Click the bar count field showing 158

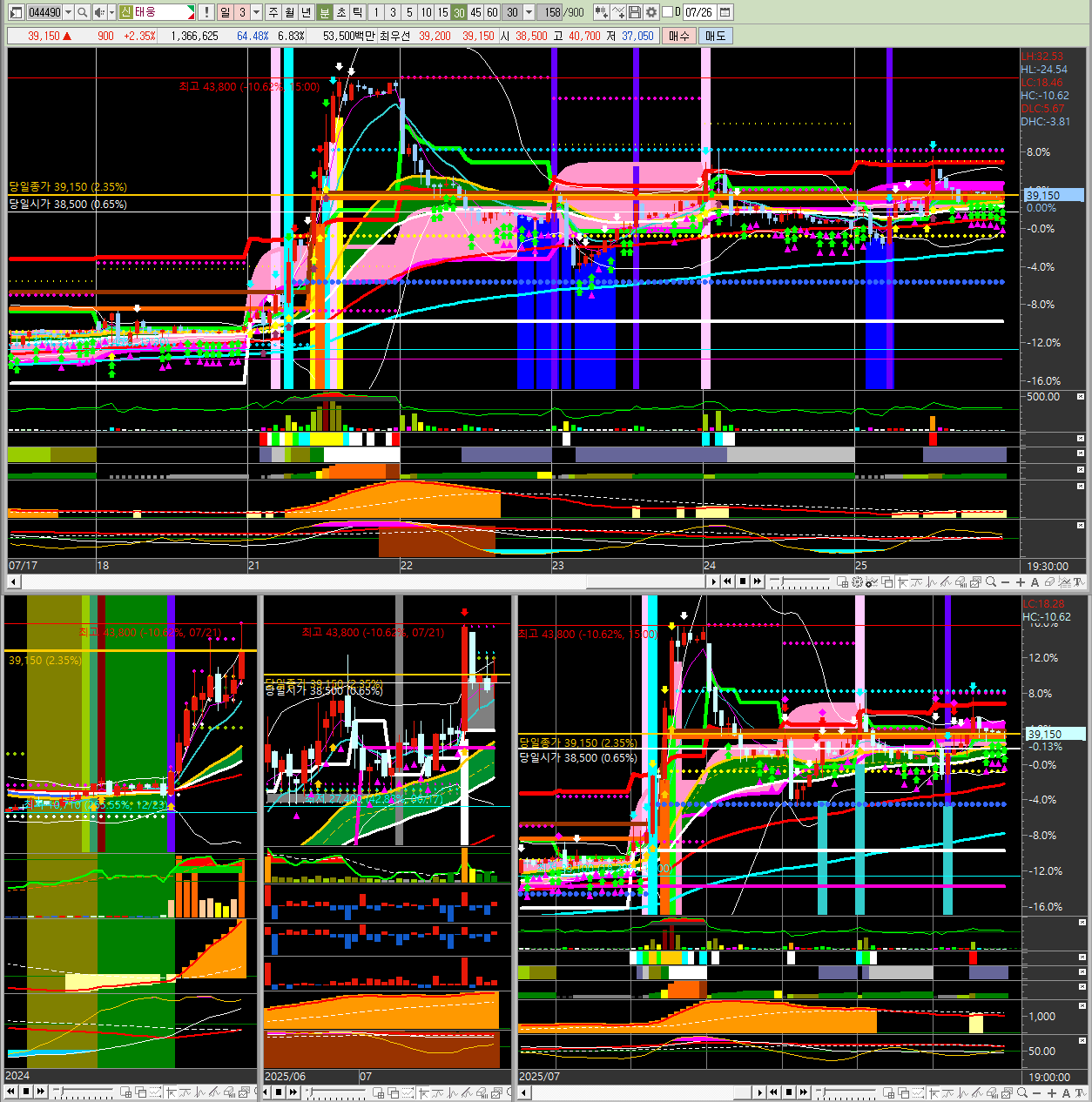pyautogui.click(x=551, y=12)
